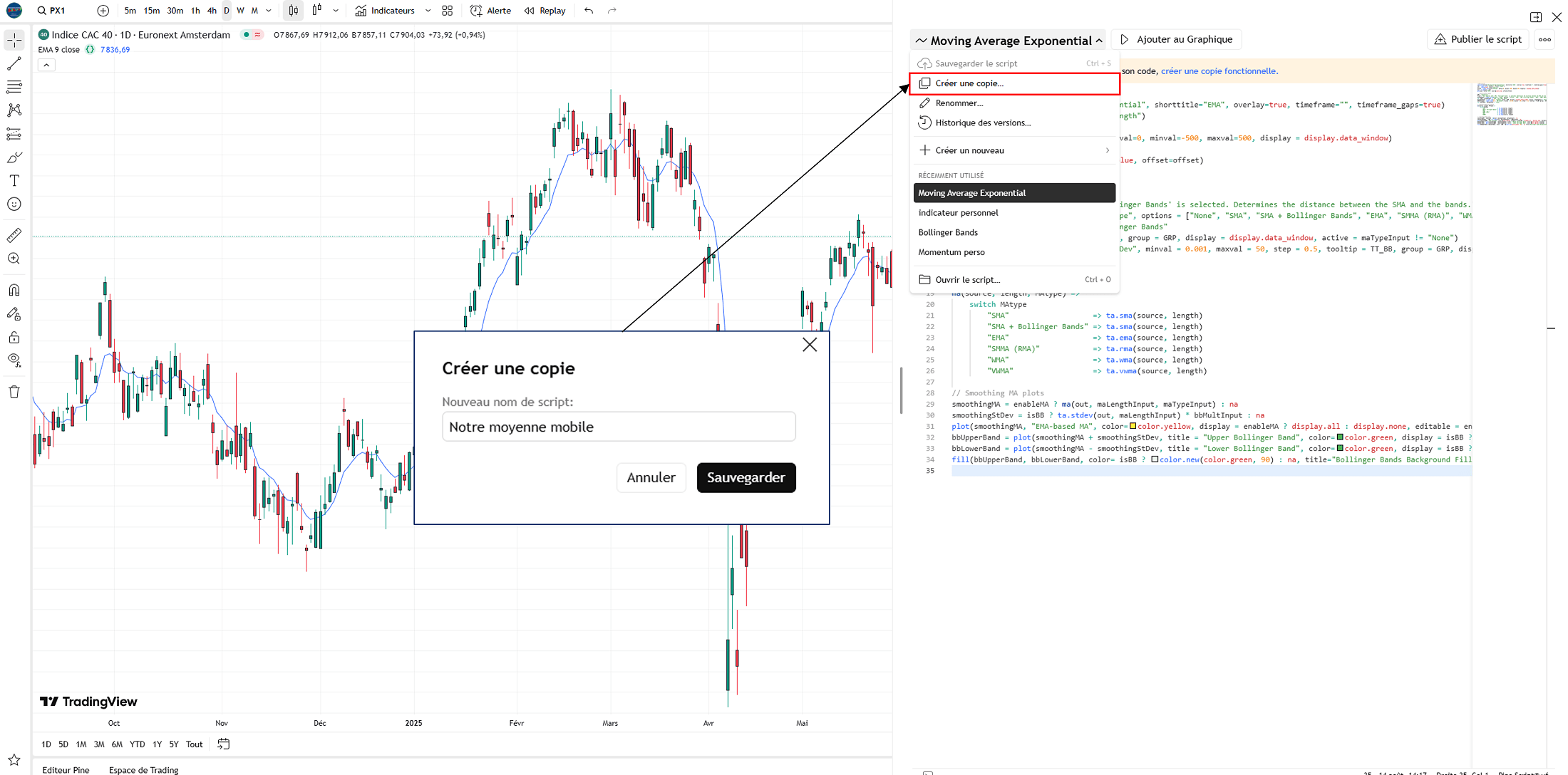Toggle the magnet snap mode
This screenshot has height=775, width=1568.
pos(14,290)
